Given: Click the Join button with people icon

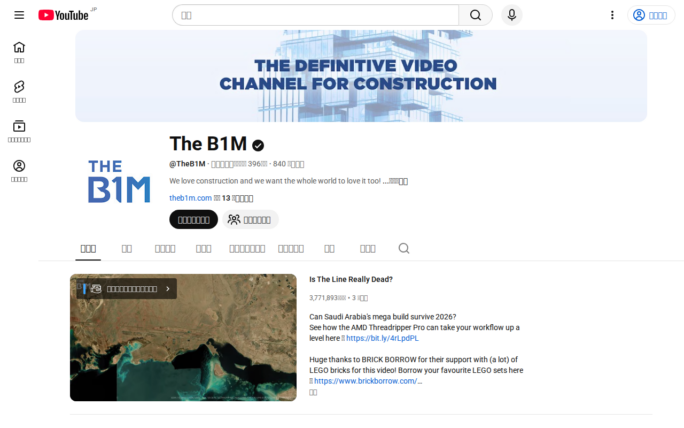Looking at the screenshot, I should [249, 219].
